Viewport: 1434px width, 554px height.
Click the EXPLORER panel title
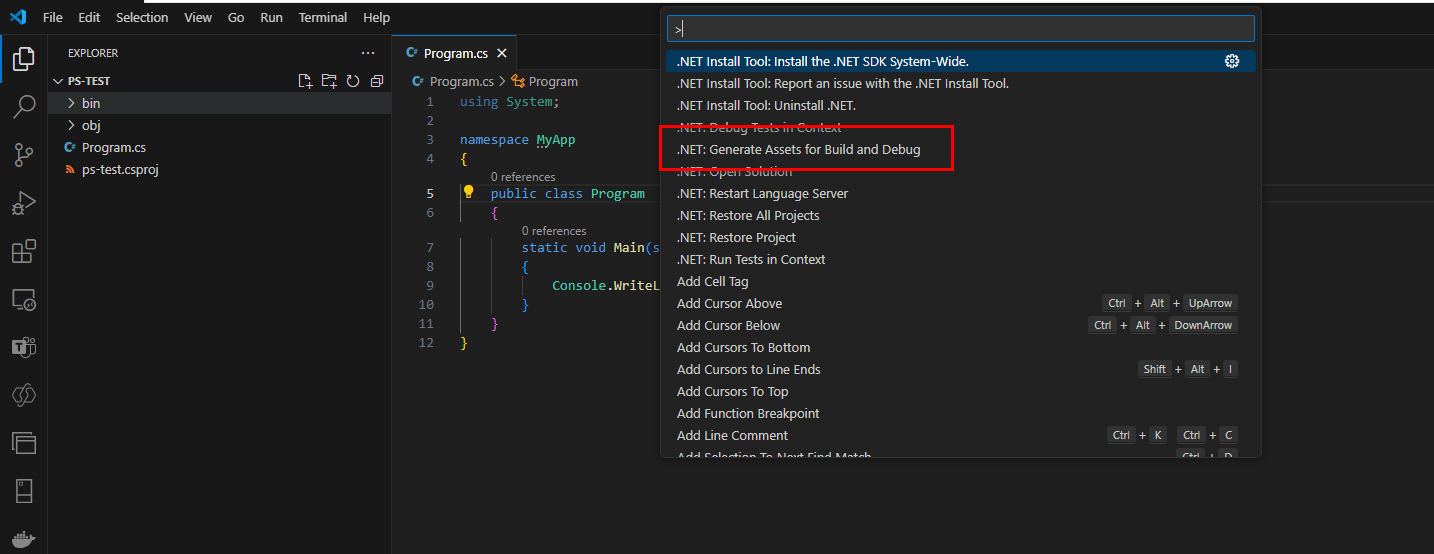pos(93,53)
